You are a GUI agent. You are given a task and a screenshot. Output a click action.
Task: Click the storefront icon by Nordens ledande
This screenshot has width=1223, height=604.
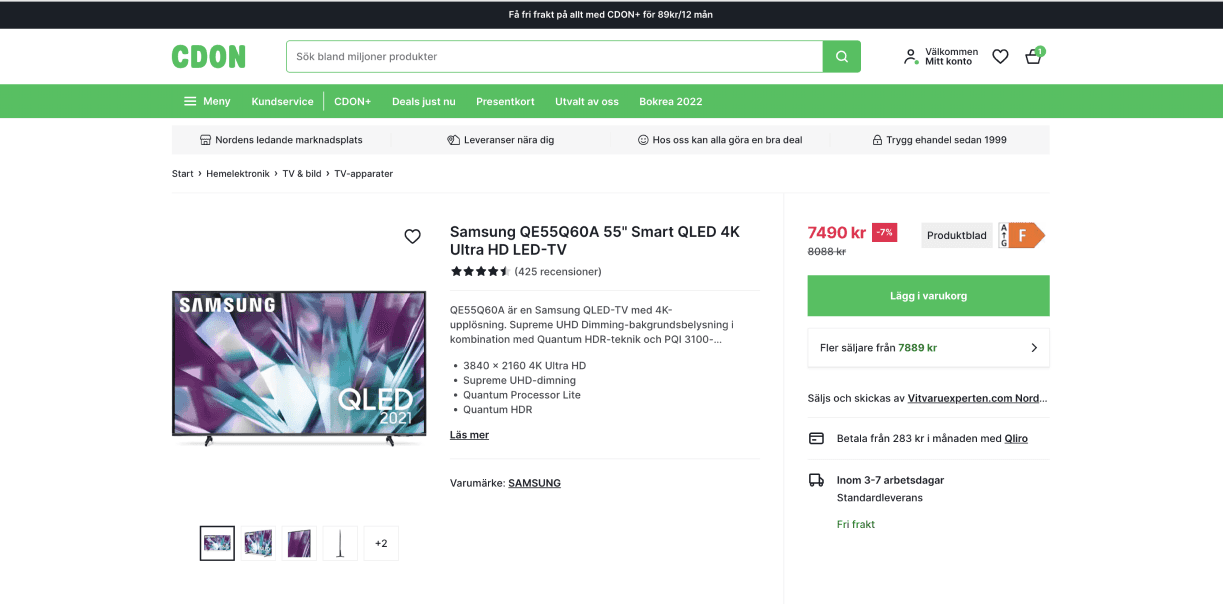pyautogui.click(x=205, y=140)
